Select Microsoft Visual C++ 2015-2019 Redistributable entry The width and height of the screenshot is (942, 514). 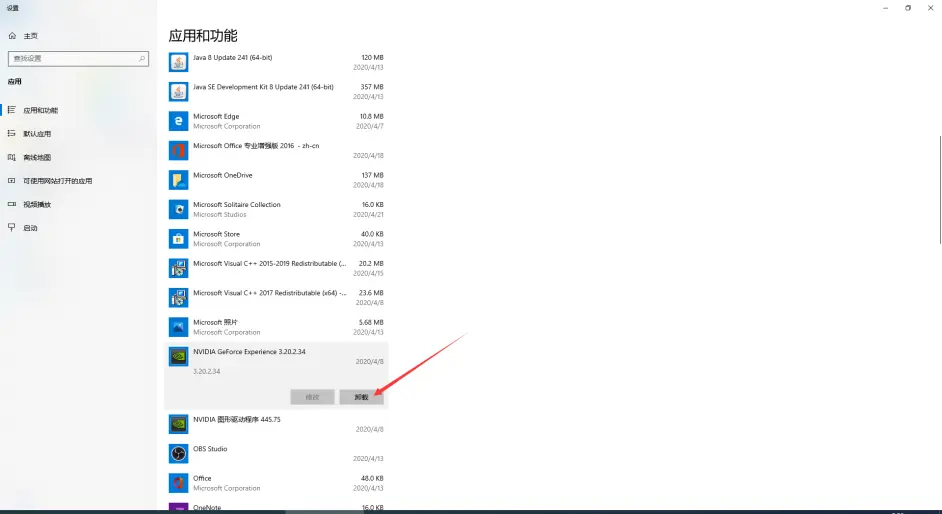276,268
